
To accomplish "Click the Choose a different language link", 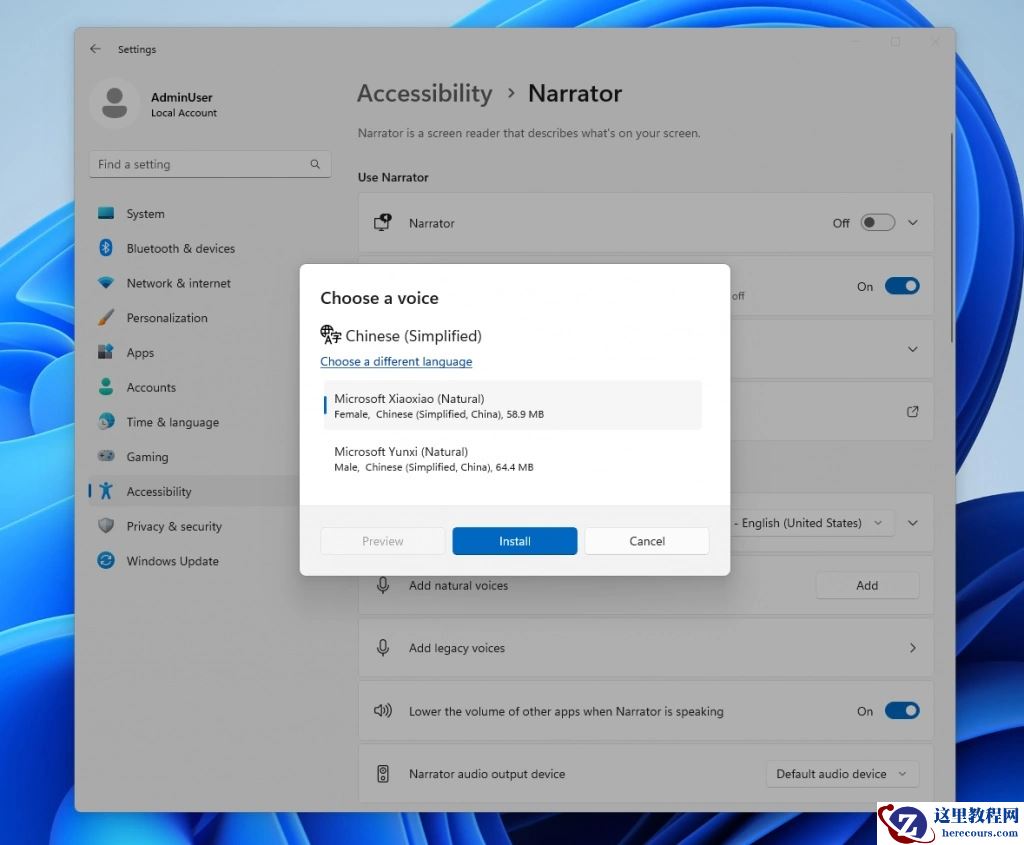I will coord(396,361).
